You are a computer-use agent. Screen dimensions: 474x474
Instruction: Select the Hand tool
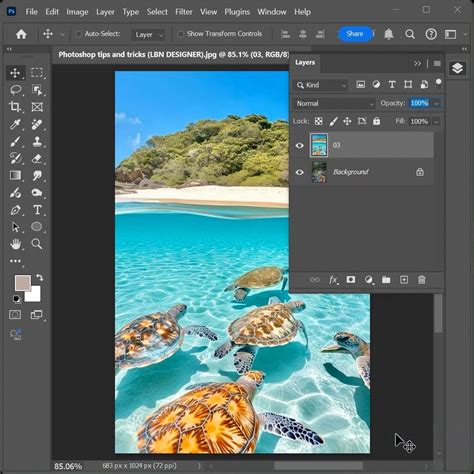click(15, 244)
